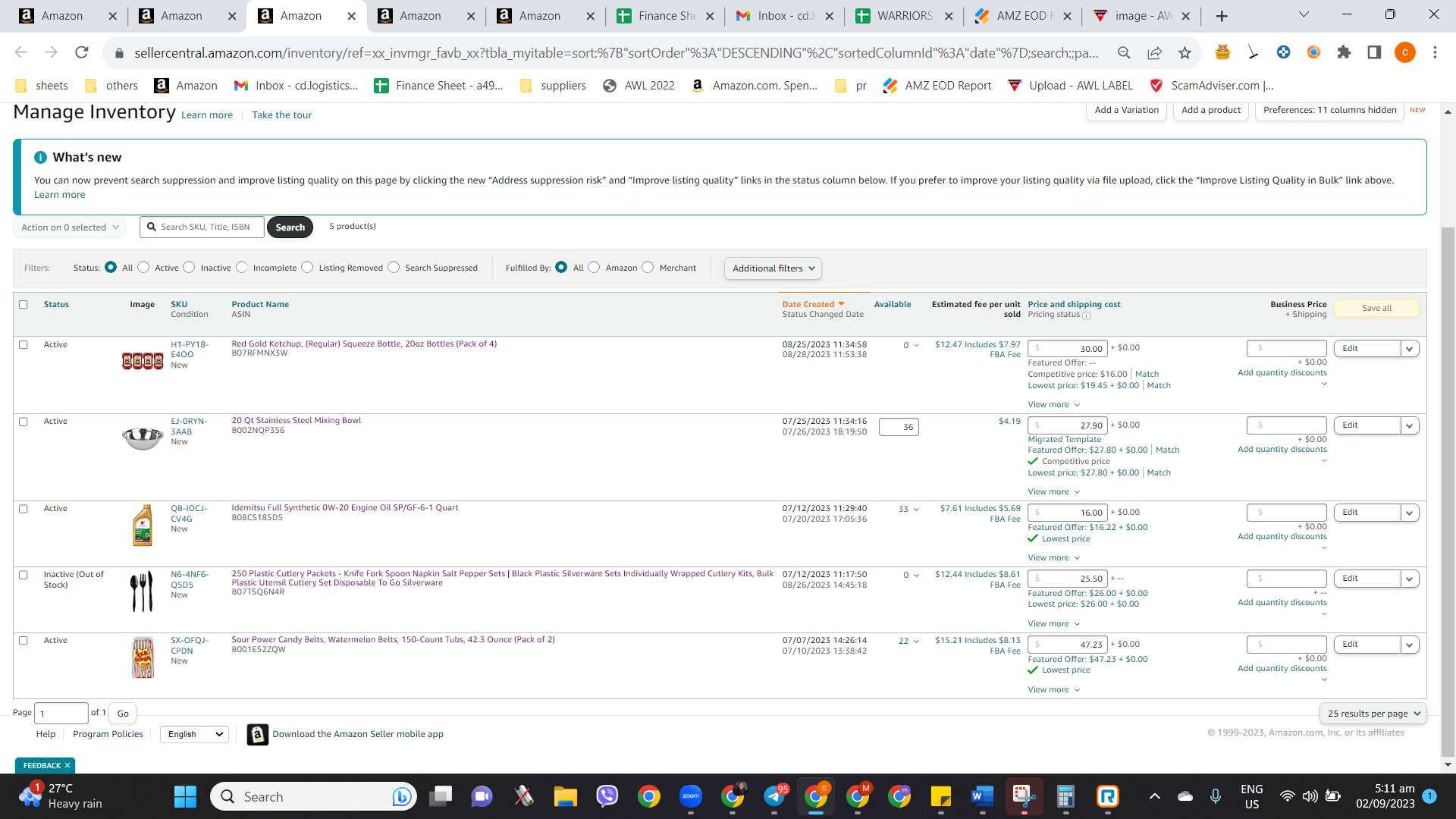Open Edit dropdown arrow for Sour Power Candy
The width and height of the screenshot is (1456, 819).
tap(1410, 645)
